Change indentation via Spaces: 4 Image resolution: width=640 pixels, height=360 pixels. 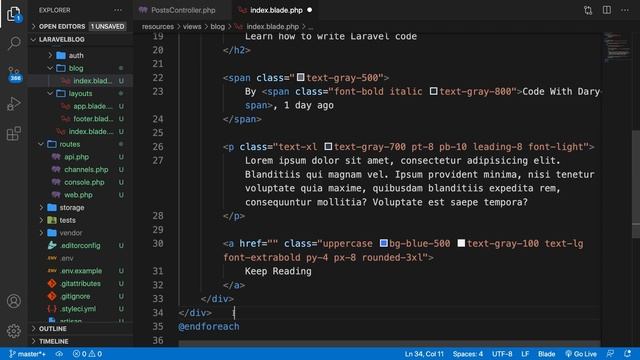tap(468, 354)
